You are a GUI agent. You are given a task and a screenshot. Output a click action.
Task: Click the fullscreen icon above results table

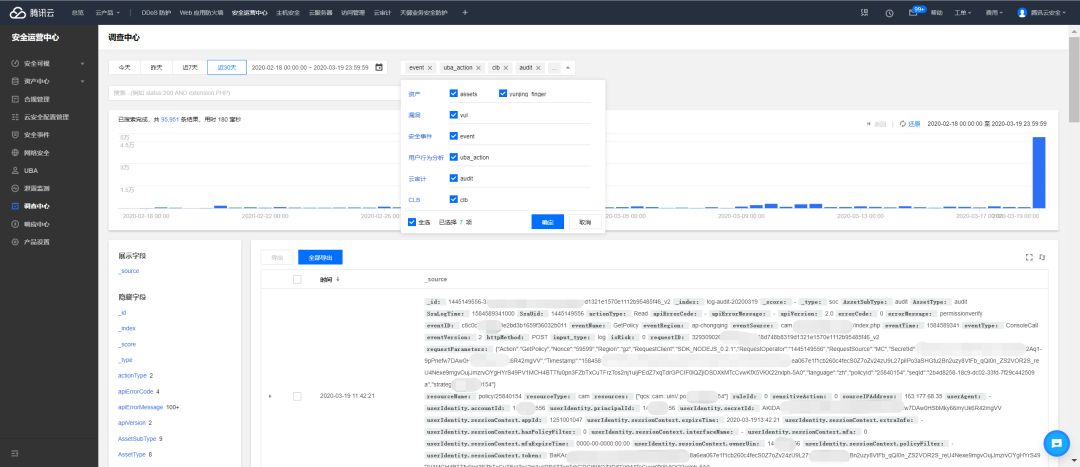(x=1028, y=257)
